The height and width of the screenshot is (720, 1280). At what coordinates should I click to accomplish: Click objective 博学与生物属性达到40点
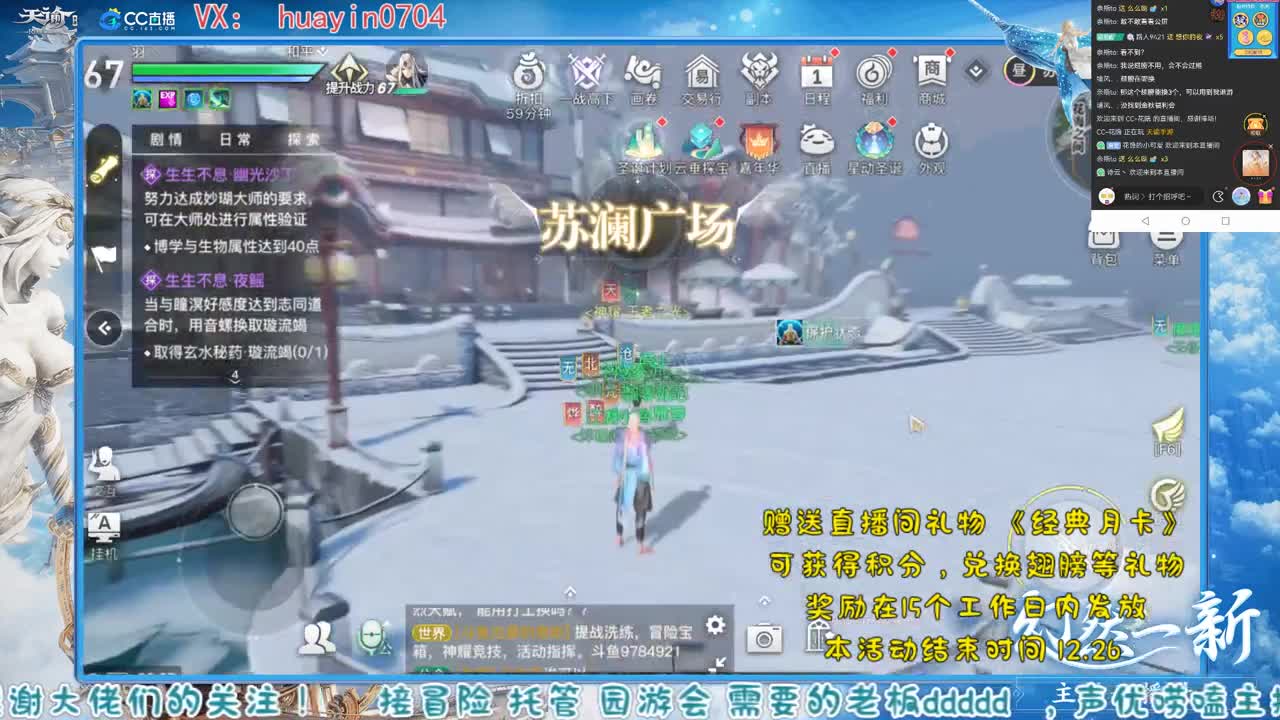tap(231, 246)
